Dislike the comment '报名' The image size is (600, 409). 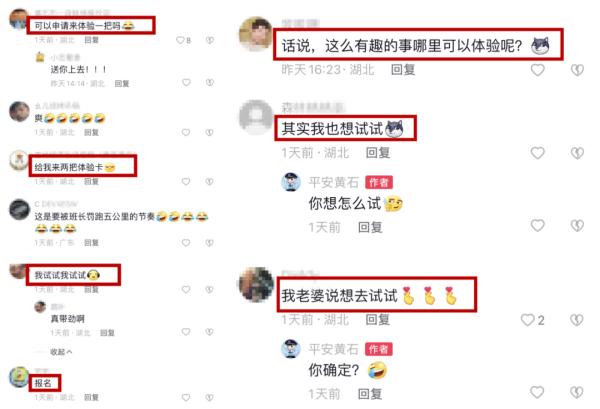pyautogui.click(x=209, y=398)
